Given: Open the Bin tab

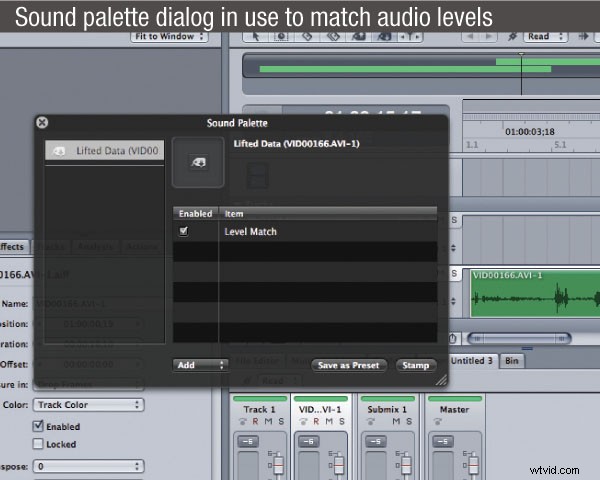Looking at the screenshot, I should point(512,361).
